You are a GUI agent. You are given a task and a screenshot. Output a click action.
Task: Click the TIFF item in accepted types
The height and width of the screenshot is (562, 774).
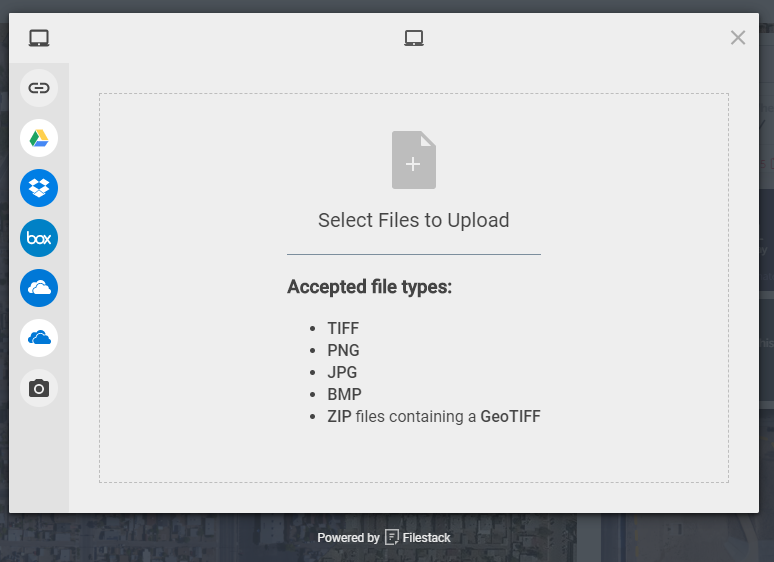pos(343,328)
